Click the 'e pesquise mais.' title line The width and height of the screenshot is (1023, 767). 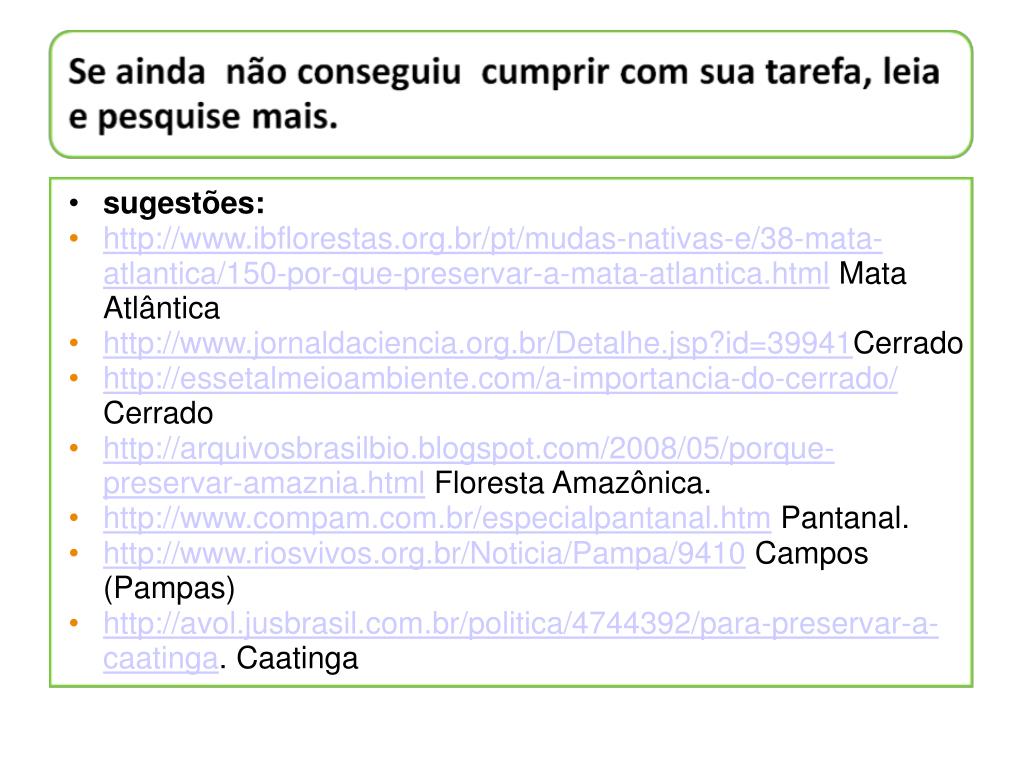point(203,117)
